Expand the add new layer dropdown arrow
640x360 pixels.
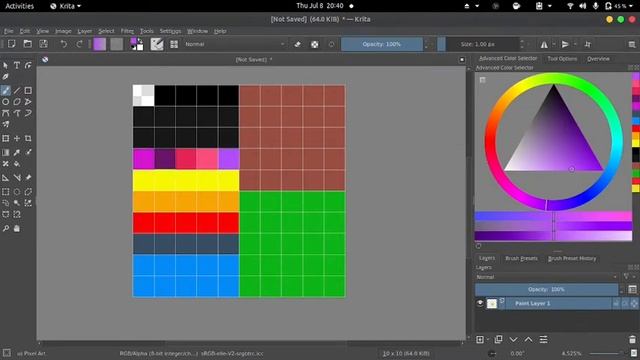pyautogui.click(x=488, y=340)
